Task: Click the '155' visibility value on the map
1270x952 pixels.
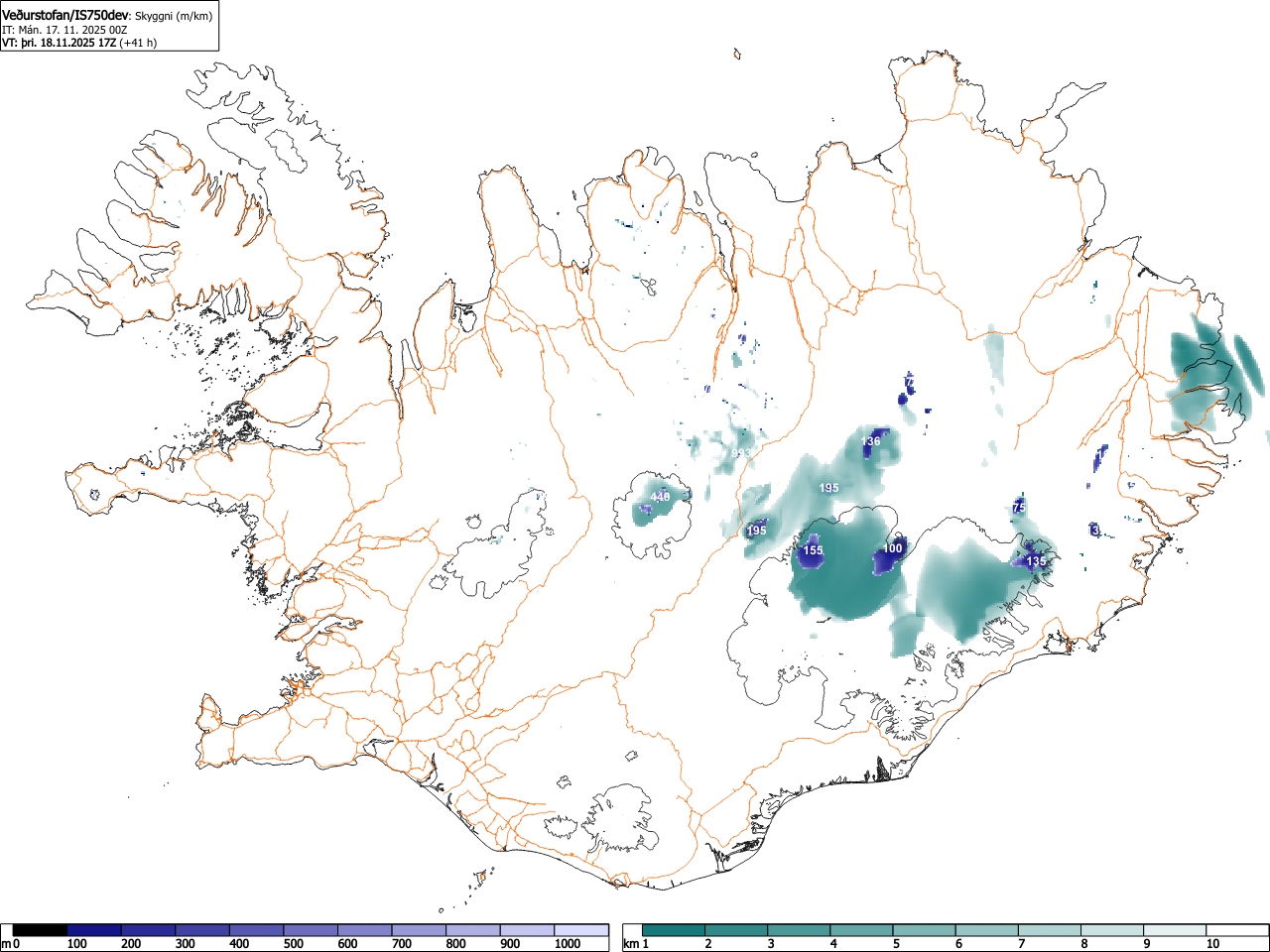Action: point(813,550)
